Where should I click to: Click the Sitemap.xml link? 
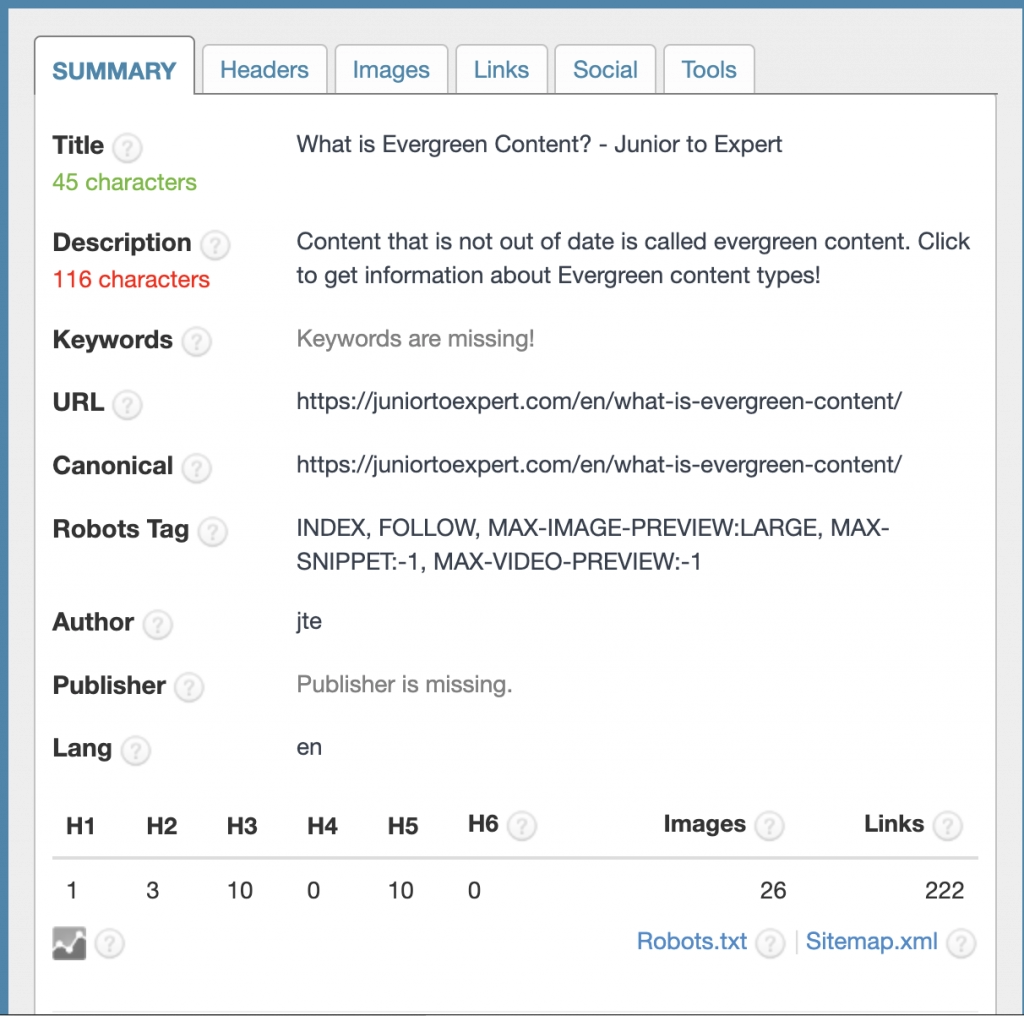(871, 941)
